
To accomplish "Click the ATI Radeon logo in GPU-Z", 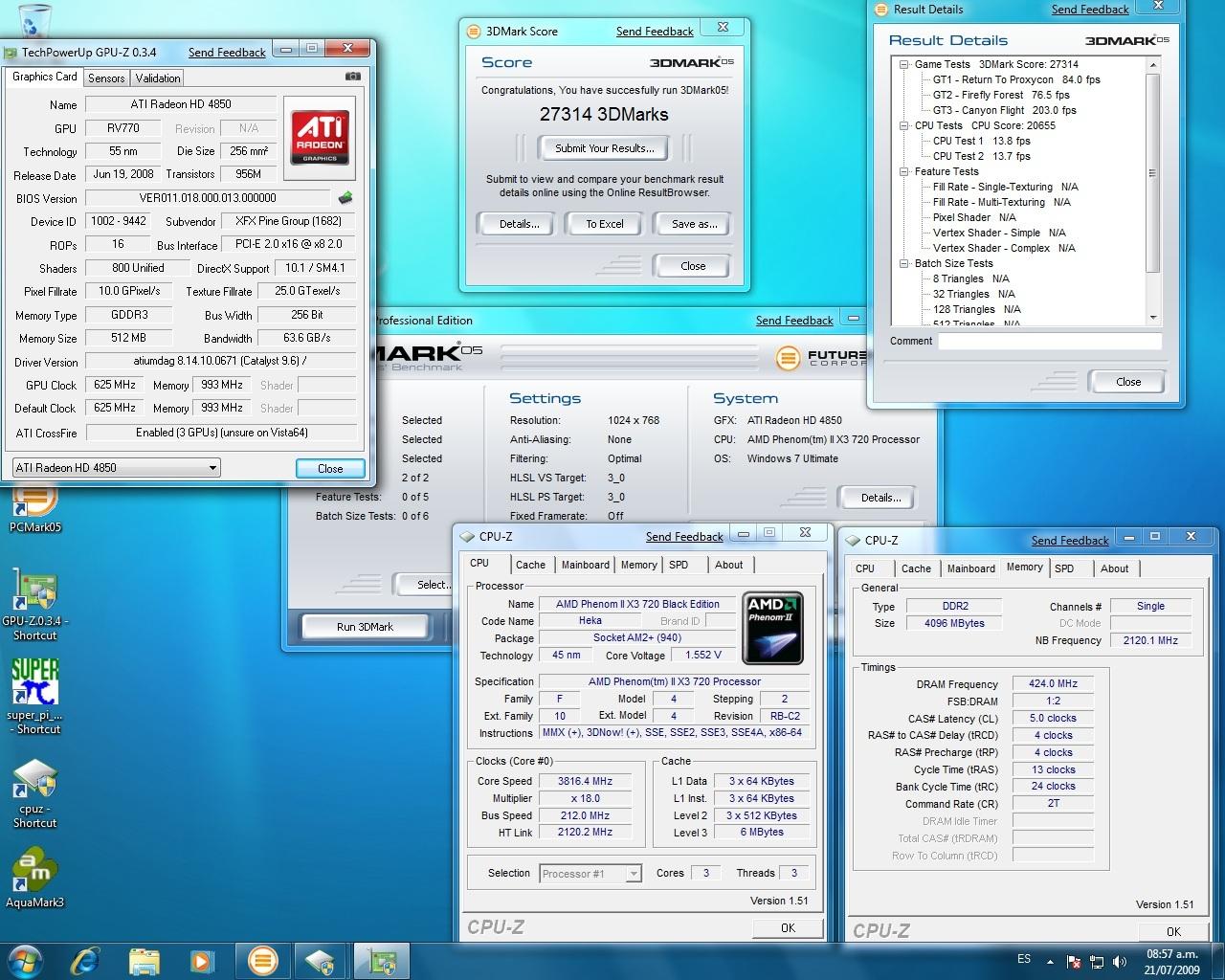I will point(320,137).
